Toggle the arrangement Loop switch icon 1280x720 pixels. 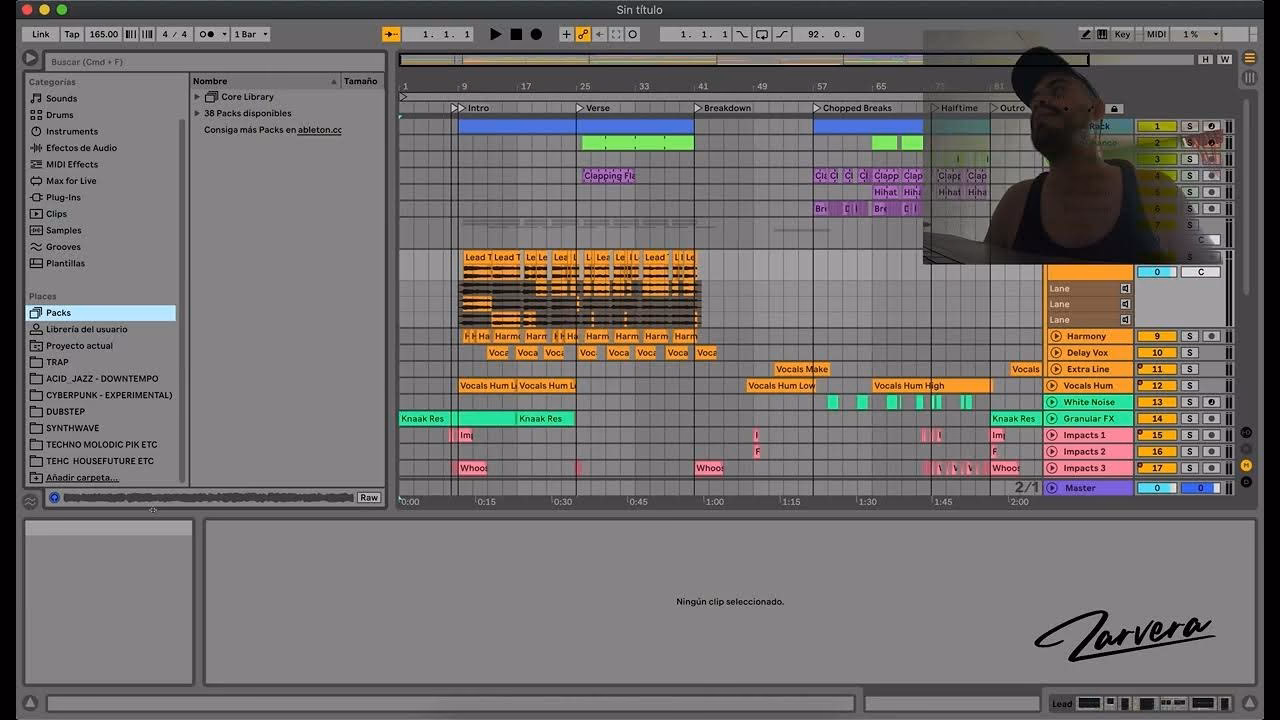761,33
